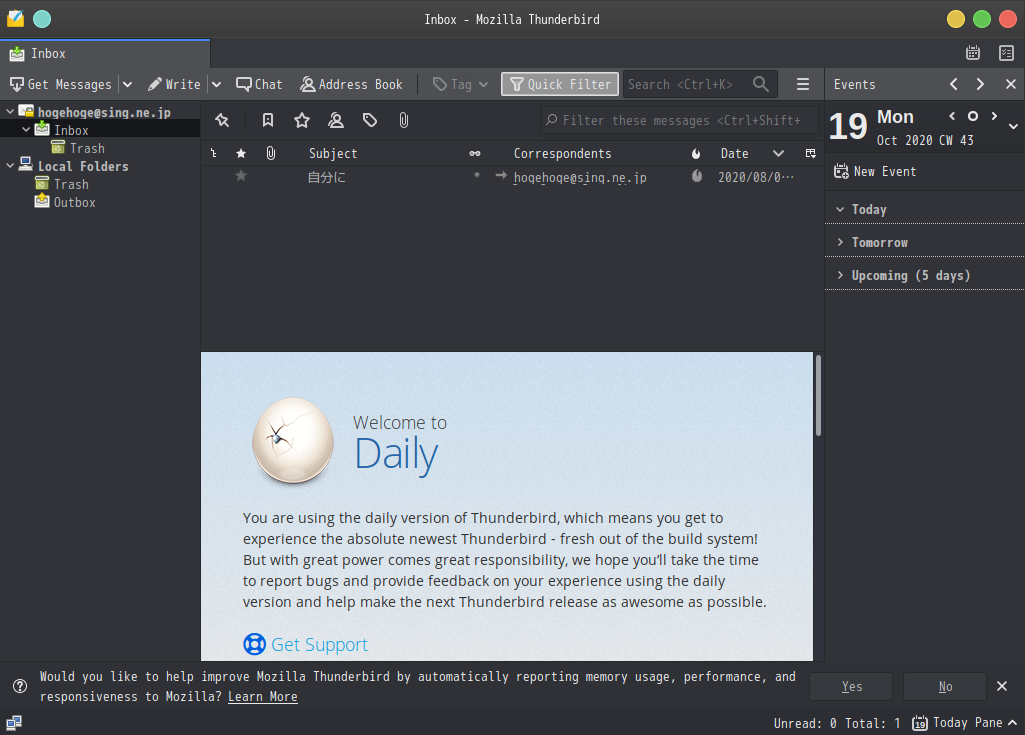Toggle unread messages filter
Viewport: 1025px width, 735px height.
(268, 120)
